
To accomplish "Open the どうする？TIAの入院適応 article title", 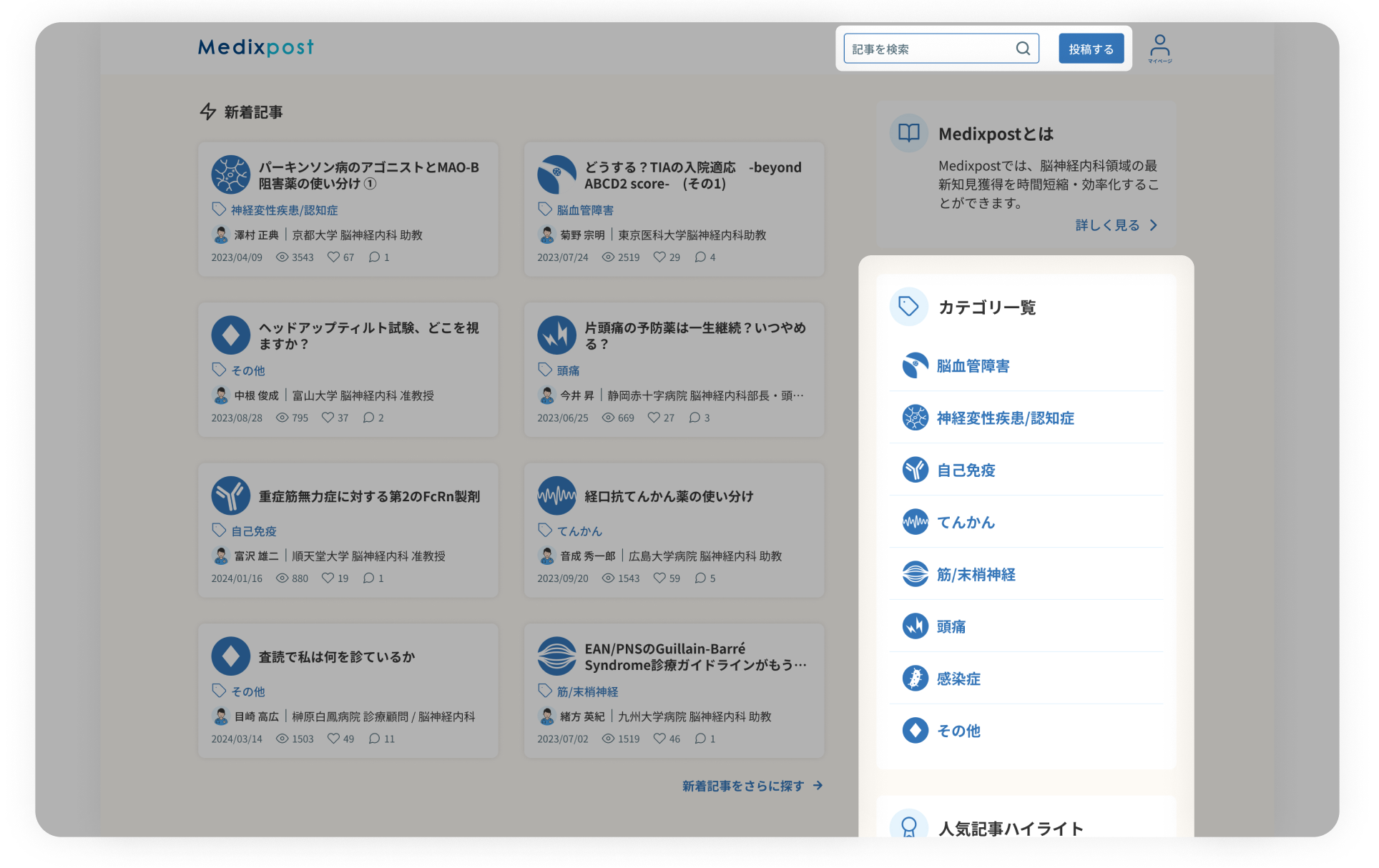I will (x=693, y=175).
